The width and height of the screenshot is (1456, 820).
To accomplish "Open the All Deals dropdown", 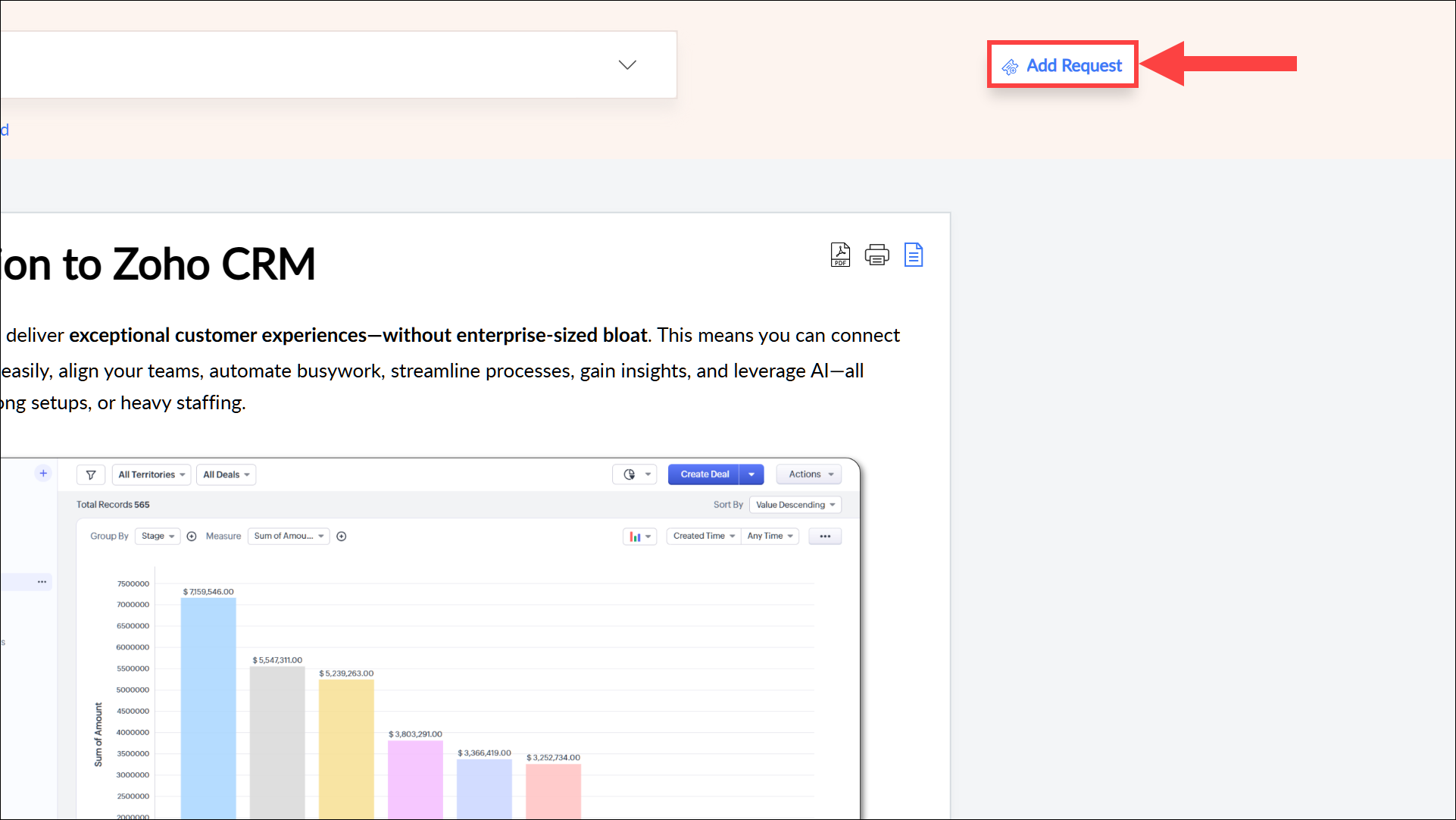I will [226, 474].
